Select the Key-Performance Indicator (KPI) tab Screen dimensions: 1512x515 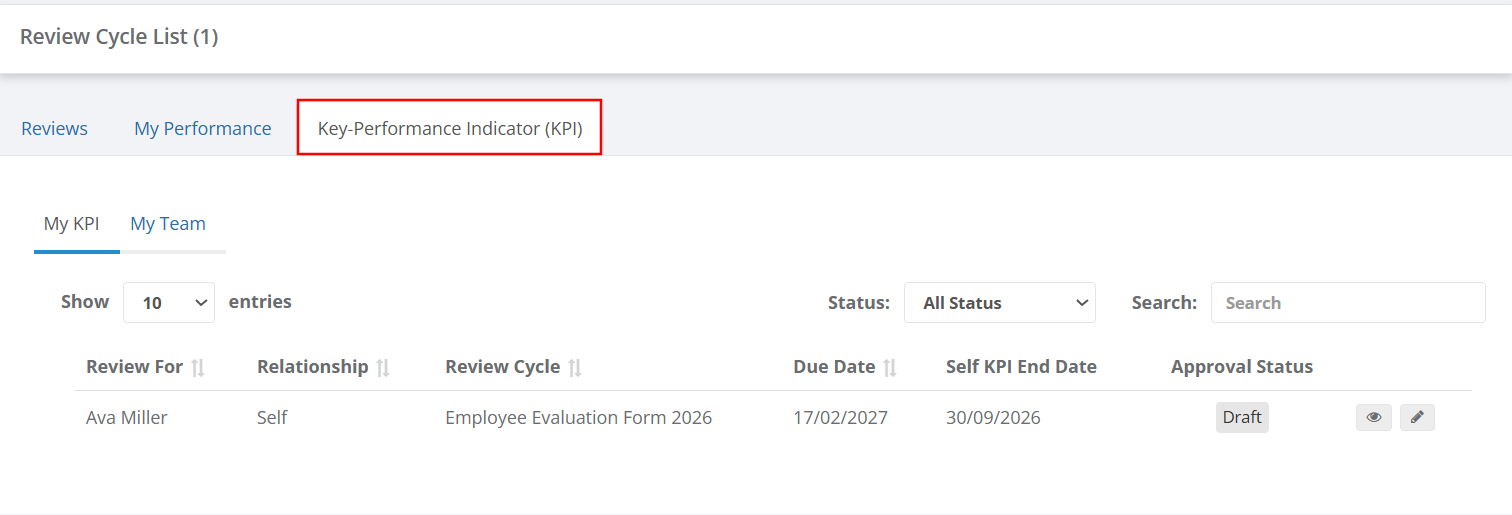click(450, 128)
